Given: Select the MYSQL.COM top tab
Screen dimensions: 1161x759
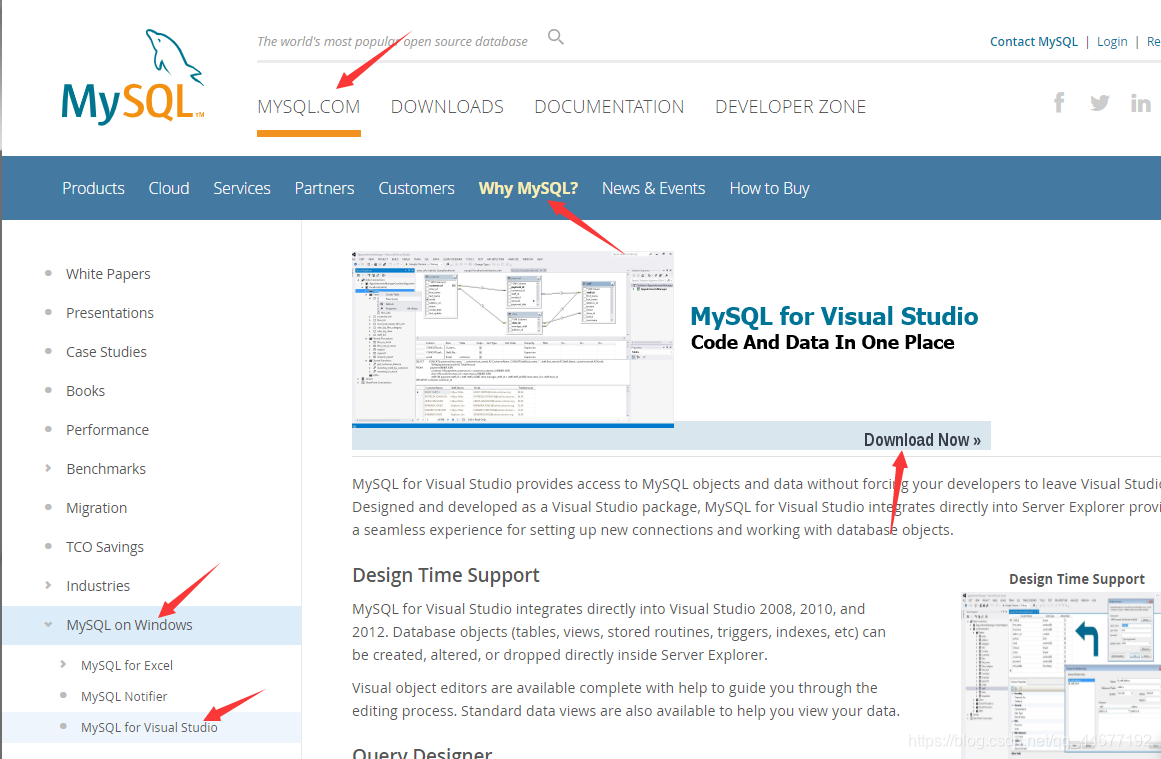Looking at the screenshot, I should point(309,107).
